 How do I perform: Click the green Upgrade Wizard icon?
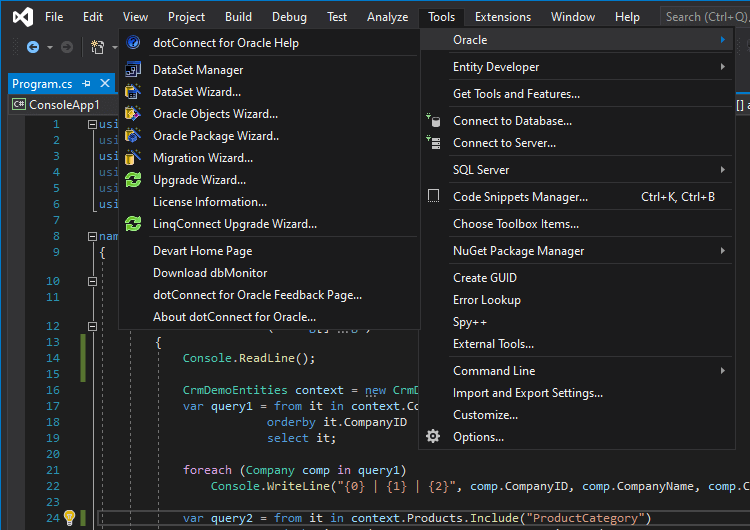[133, 180]
